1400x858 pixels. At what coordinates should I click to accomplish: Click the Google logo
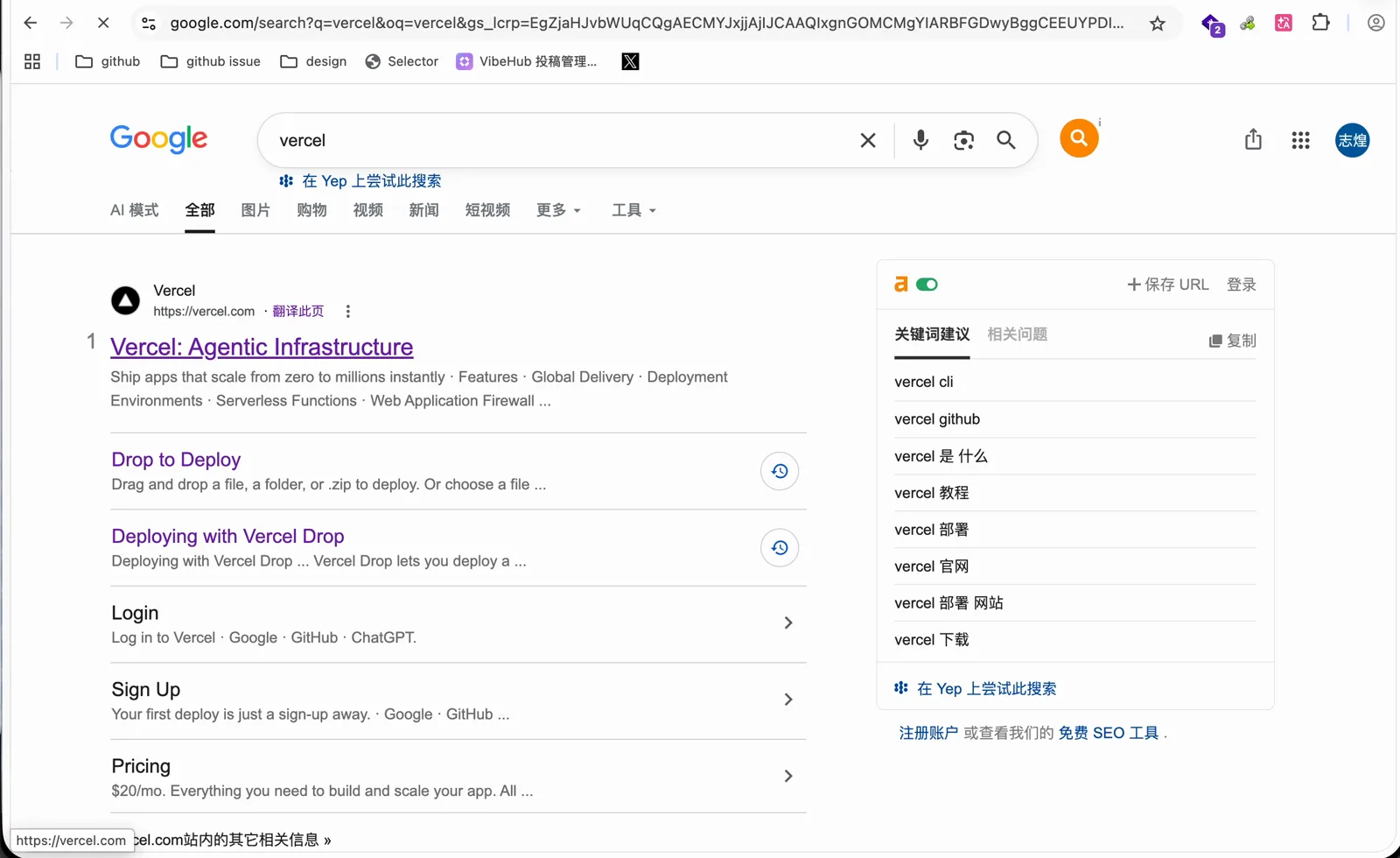158,139
